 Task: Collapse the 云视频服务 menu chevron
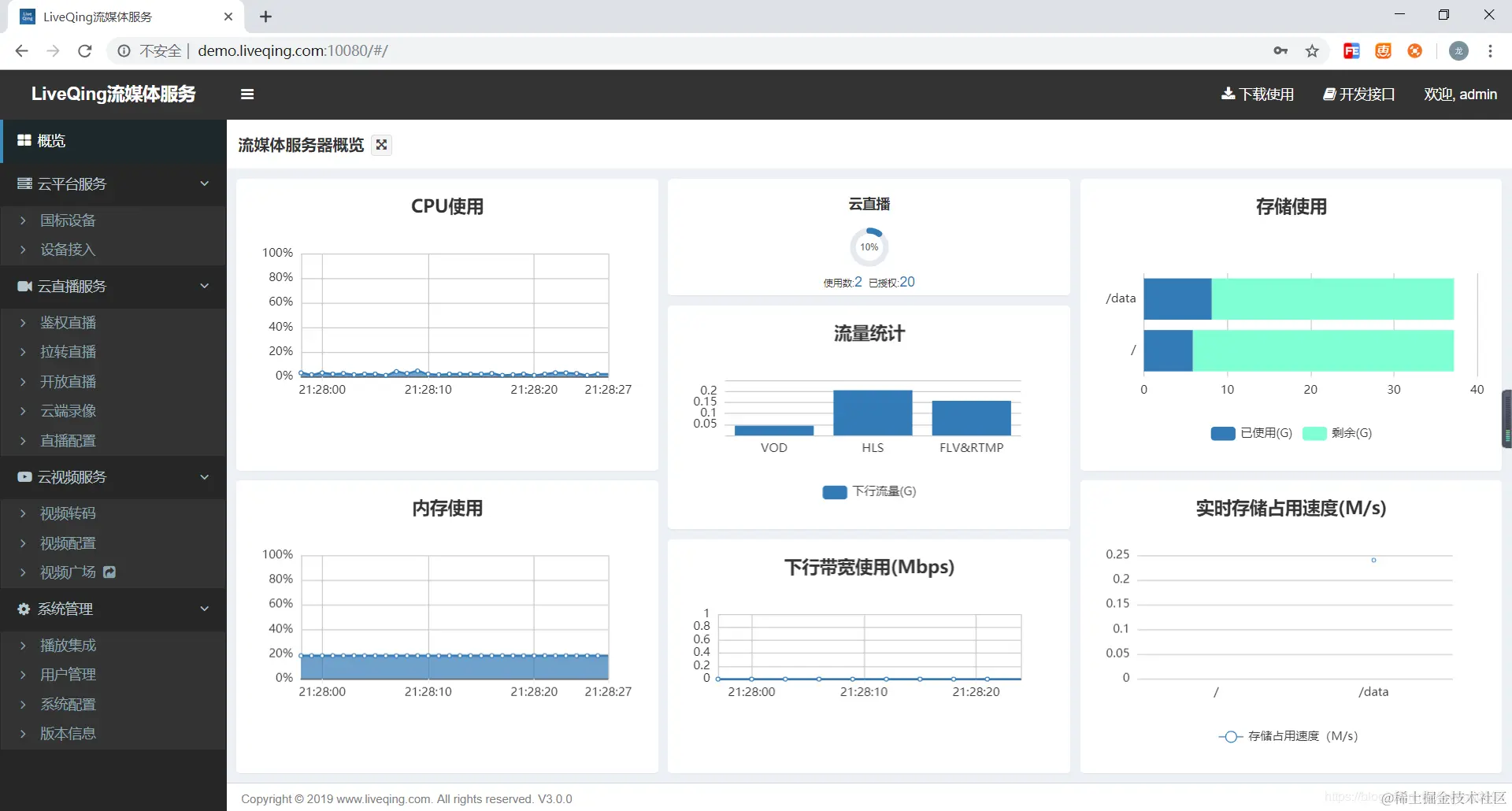tap(205, 476)
